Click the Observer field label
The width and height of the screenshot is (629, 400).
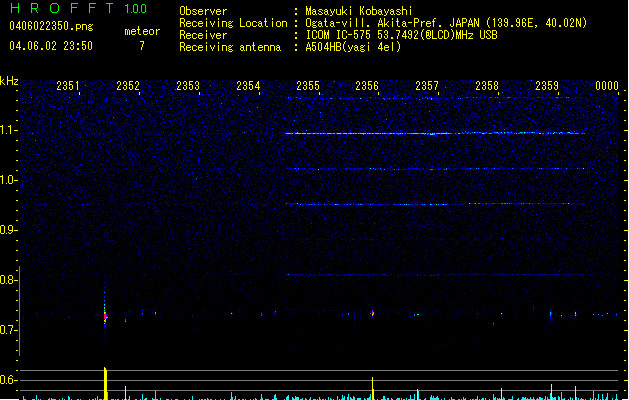[203, 11]
